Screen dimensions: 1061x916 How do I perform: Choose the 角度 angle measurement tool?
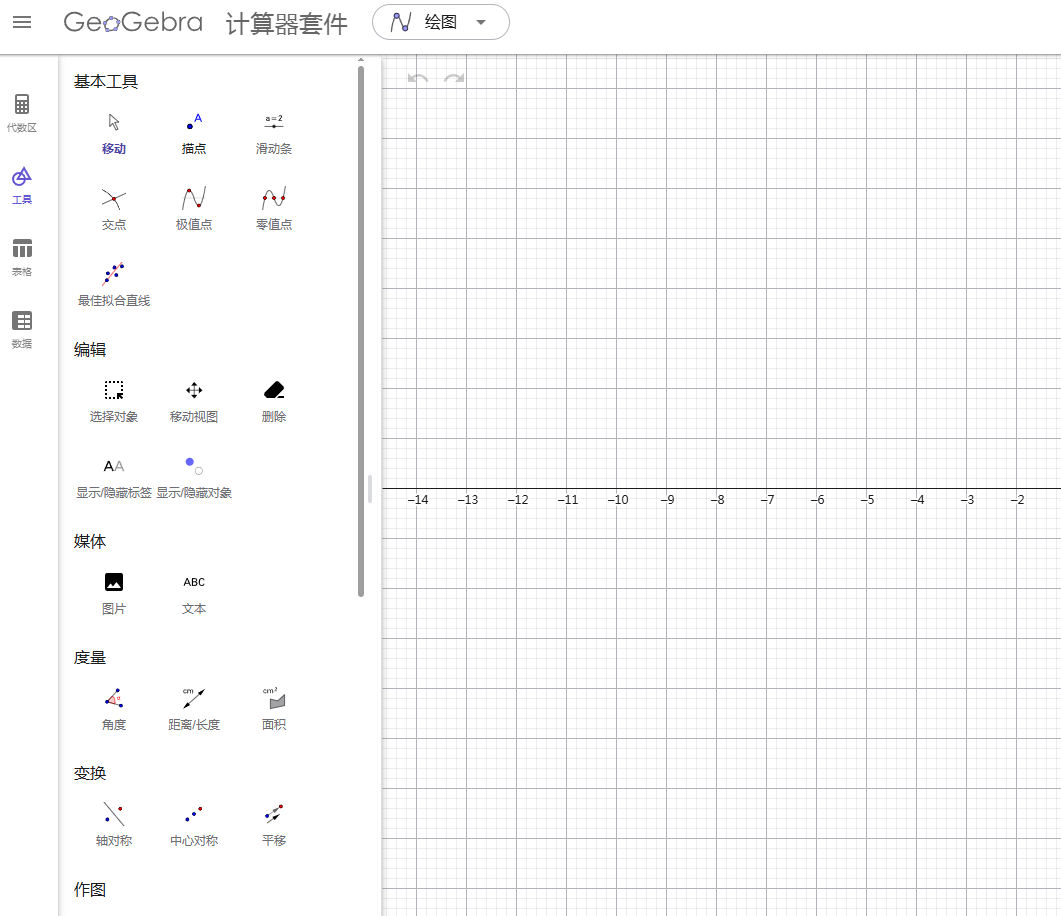click(x=114, y=708)
